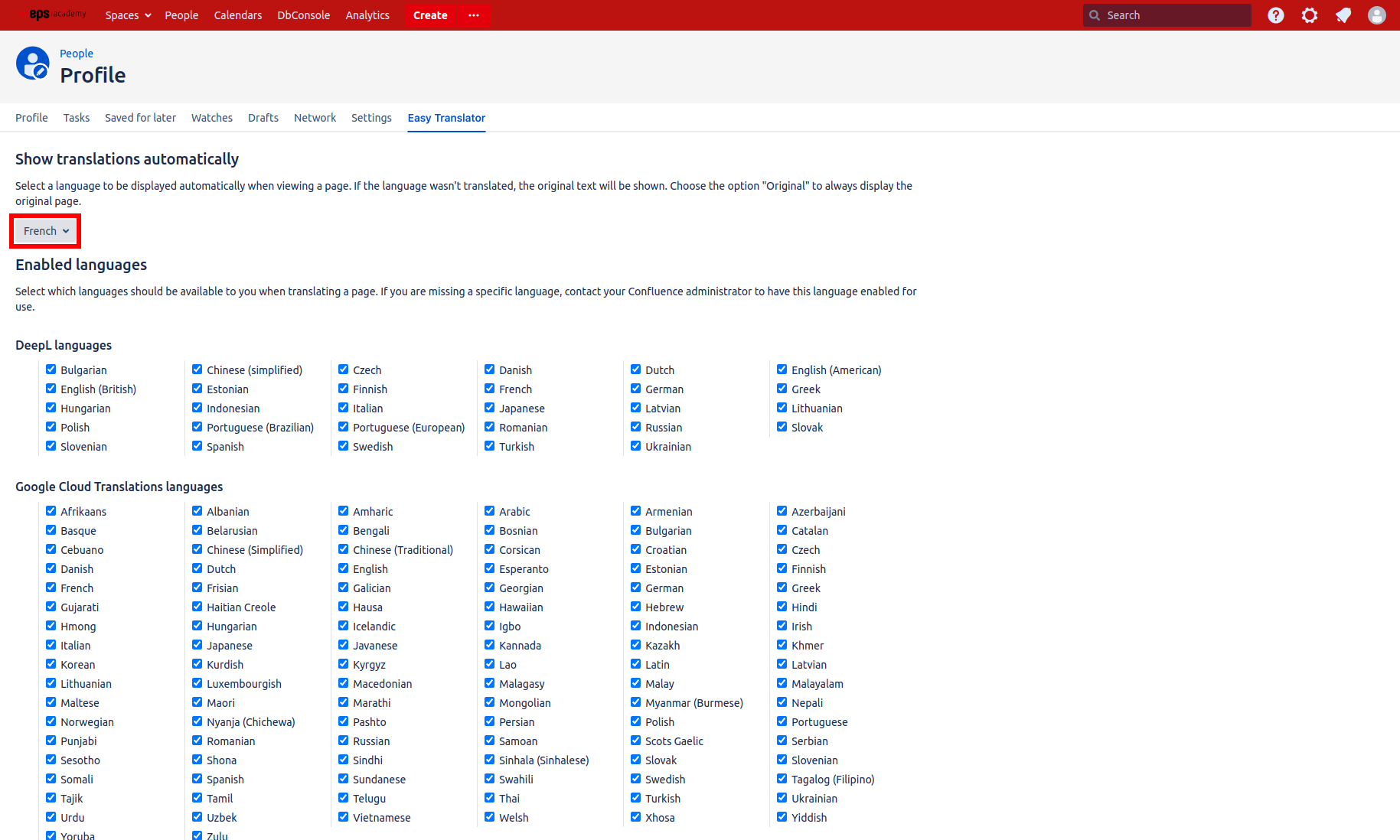Open the Analytics menu item
The height and width of the screenshot is (840, 1400).
367,15
